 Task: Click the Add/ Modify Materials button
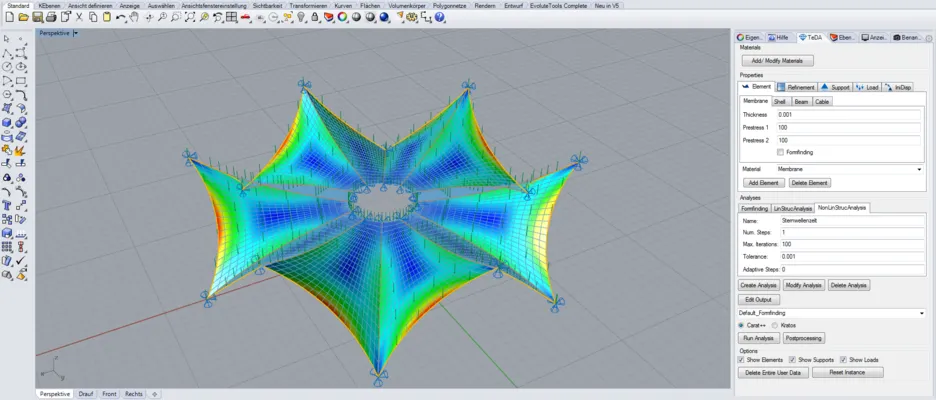pyautogui.click(x=777, y=61)
